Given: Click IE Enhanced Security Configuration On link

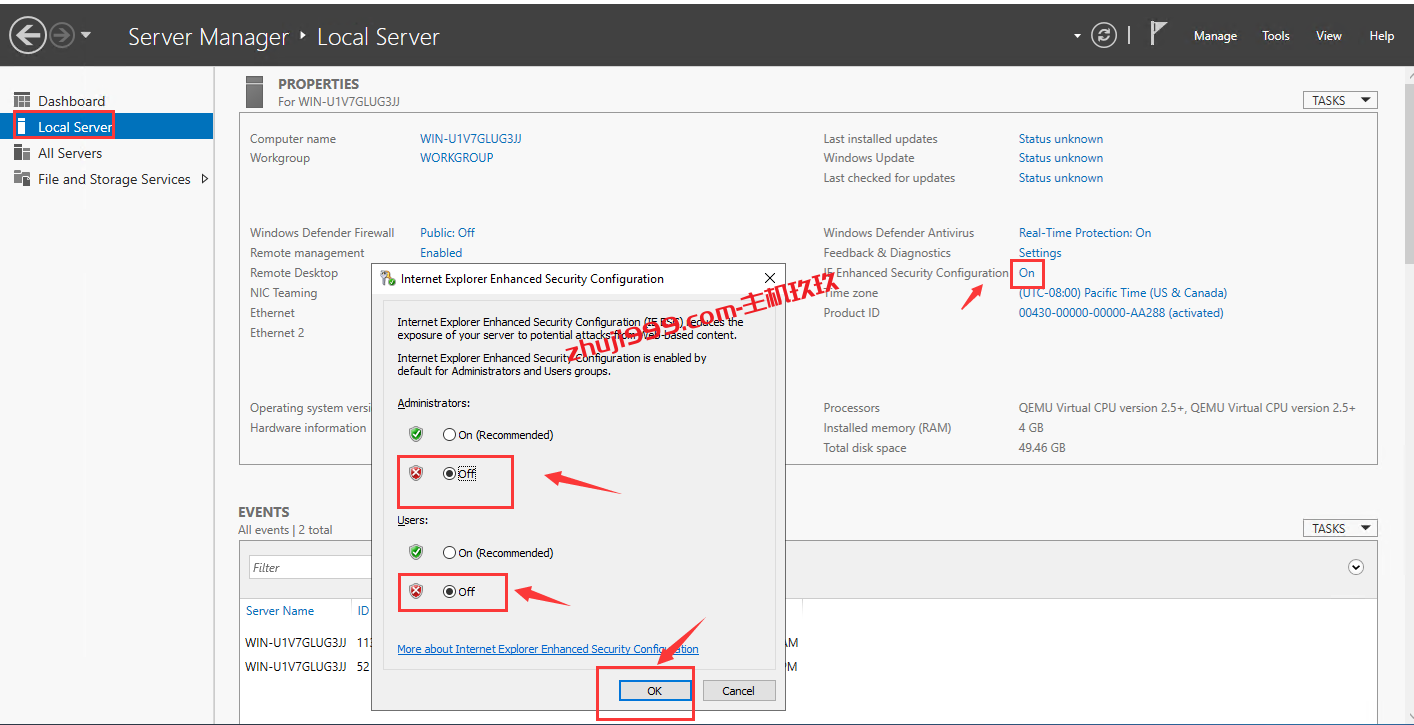Looking at the screenshot, I should [1027, 273].
